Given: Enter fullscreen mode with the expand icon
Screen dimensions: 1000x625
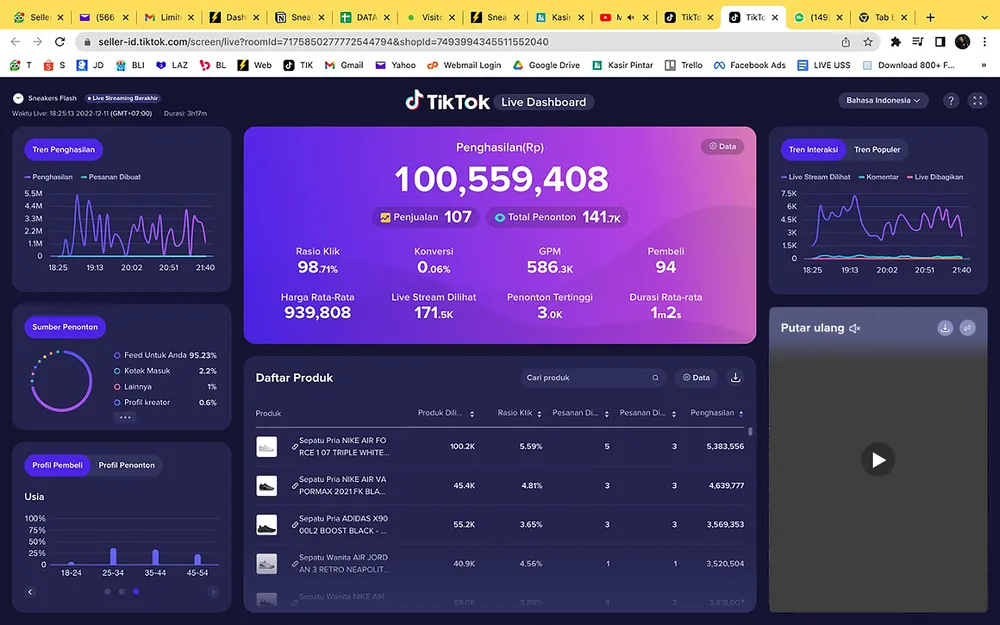Looking at the screenshot, I should pyautogui.click(x=977, y=101).
